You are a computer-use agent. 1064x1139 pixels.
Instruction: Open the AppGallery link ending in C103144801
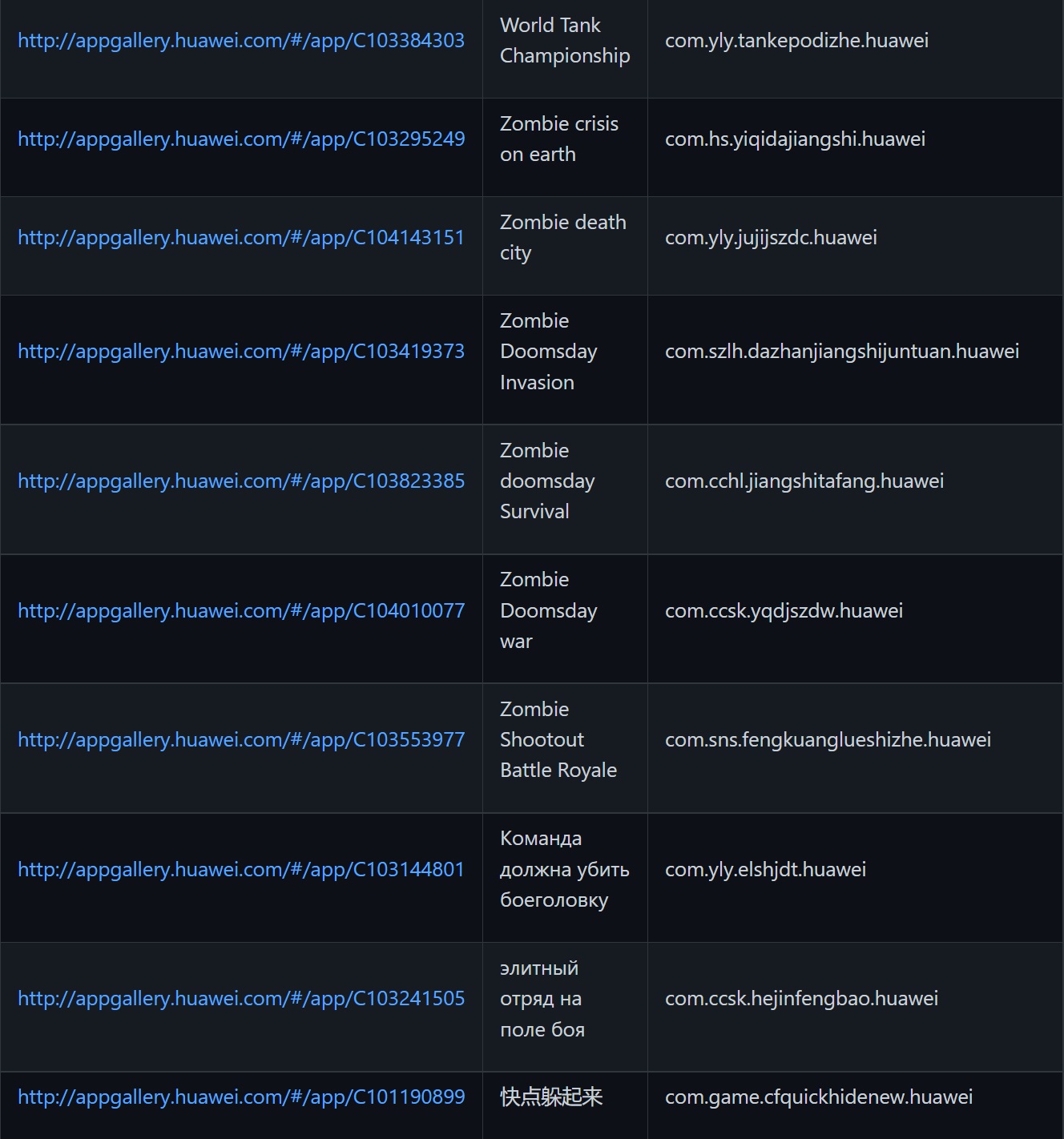241,870
